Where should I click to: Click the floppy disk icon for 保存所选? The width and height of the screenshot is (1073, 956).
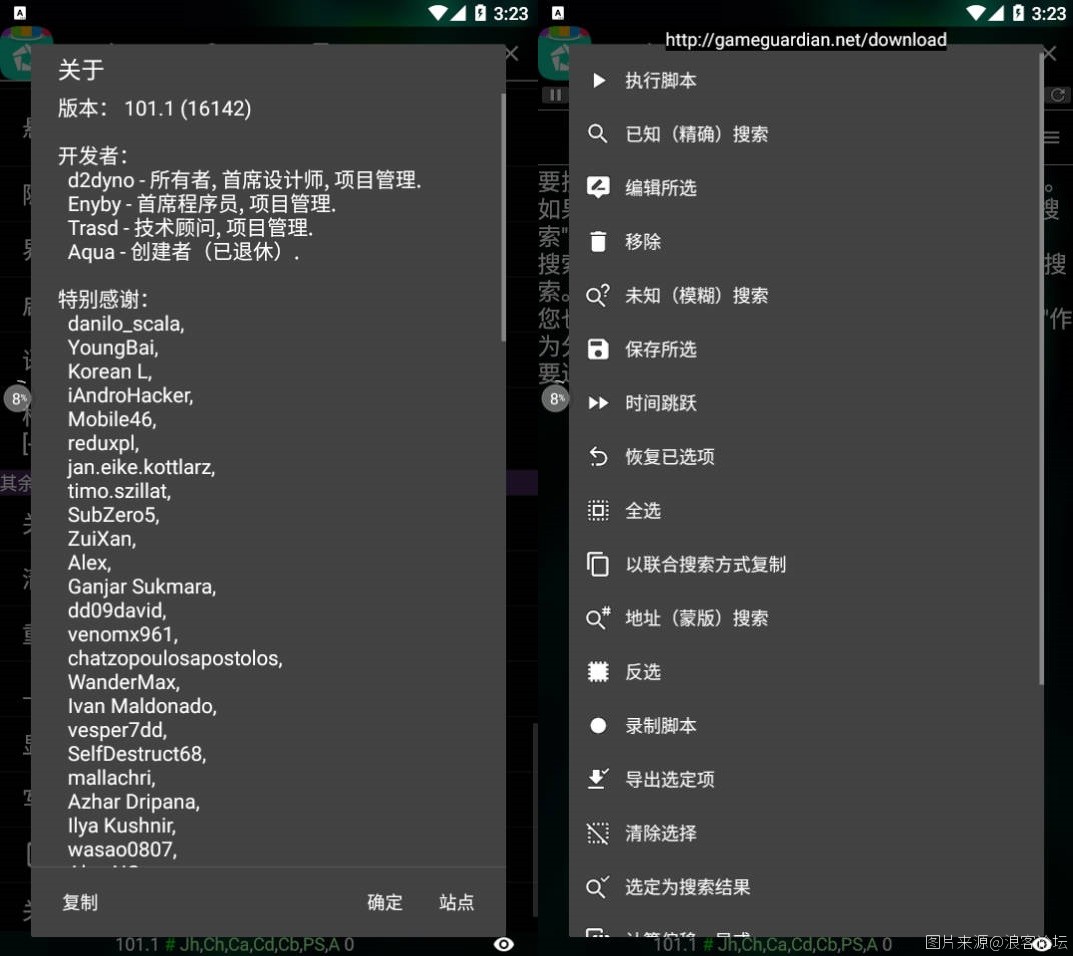(598, 349)
